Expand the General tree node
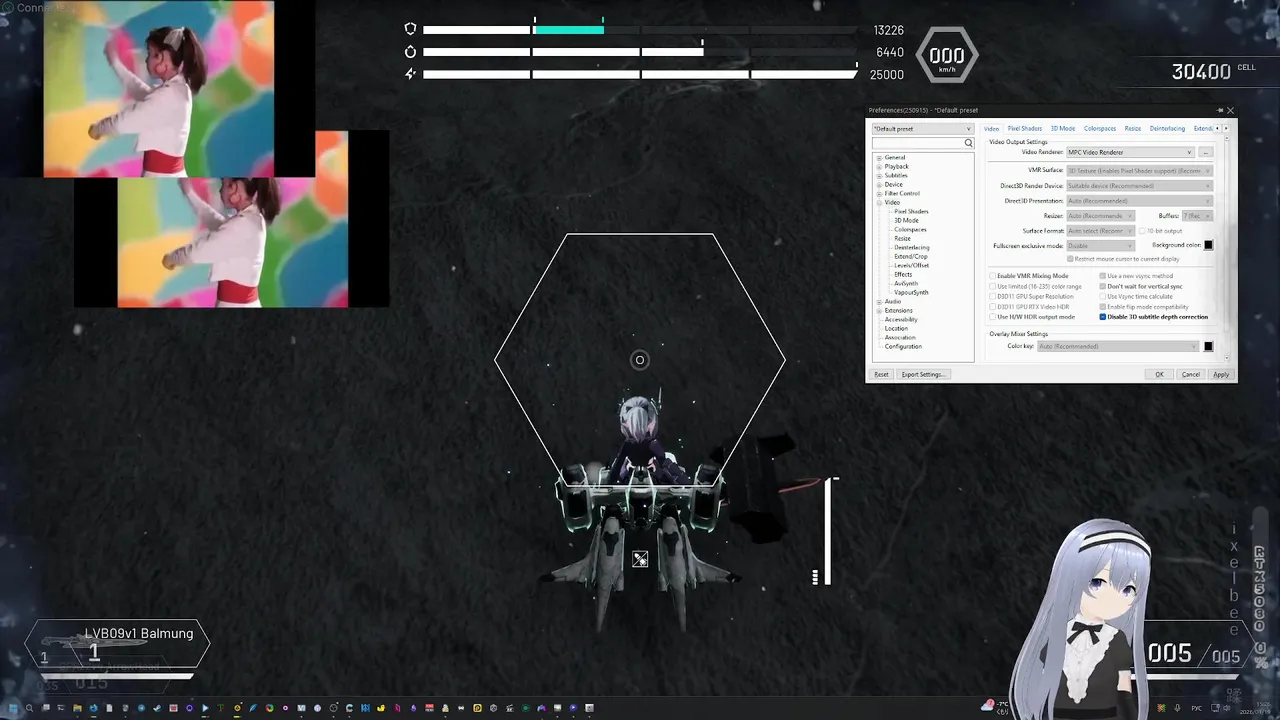Viewport: 1280px width, 720px height. (x=879, y=157)
